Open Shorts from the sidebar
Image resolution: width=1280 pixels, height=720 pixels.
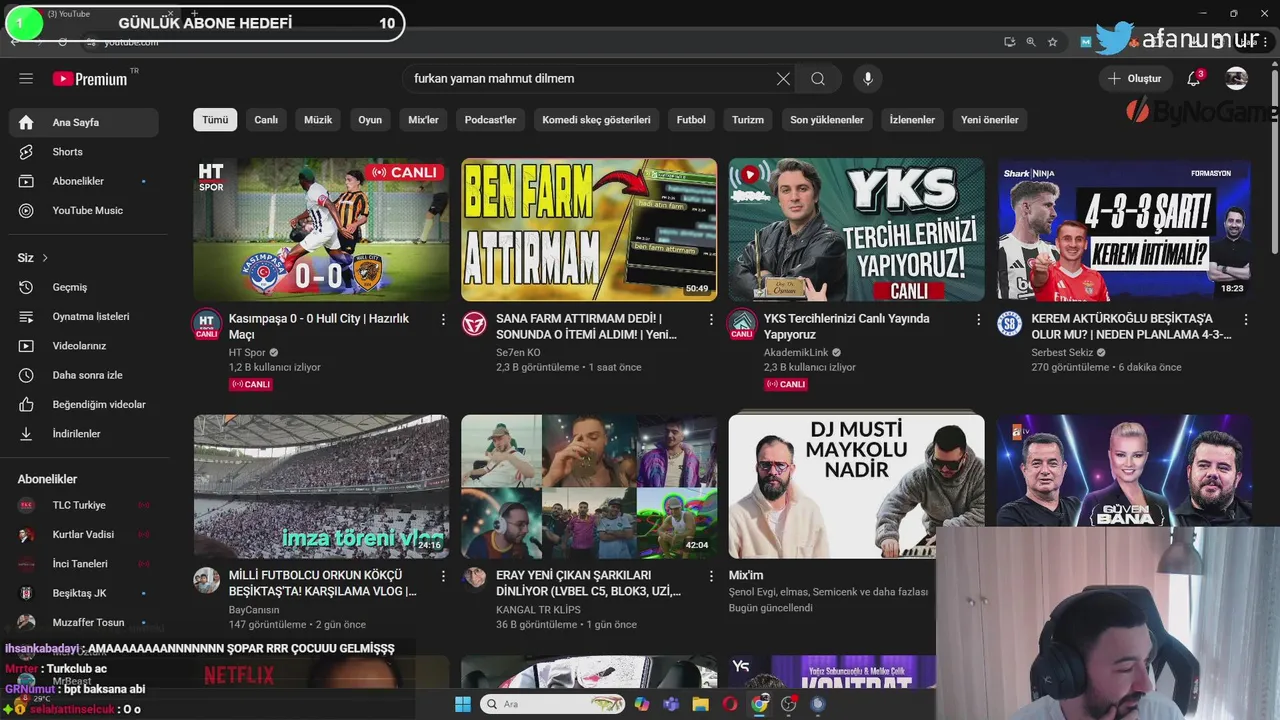pyautogui.click(x=84, y=152)
